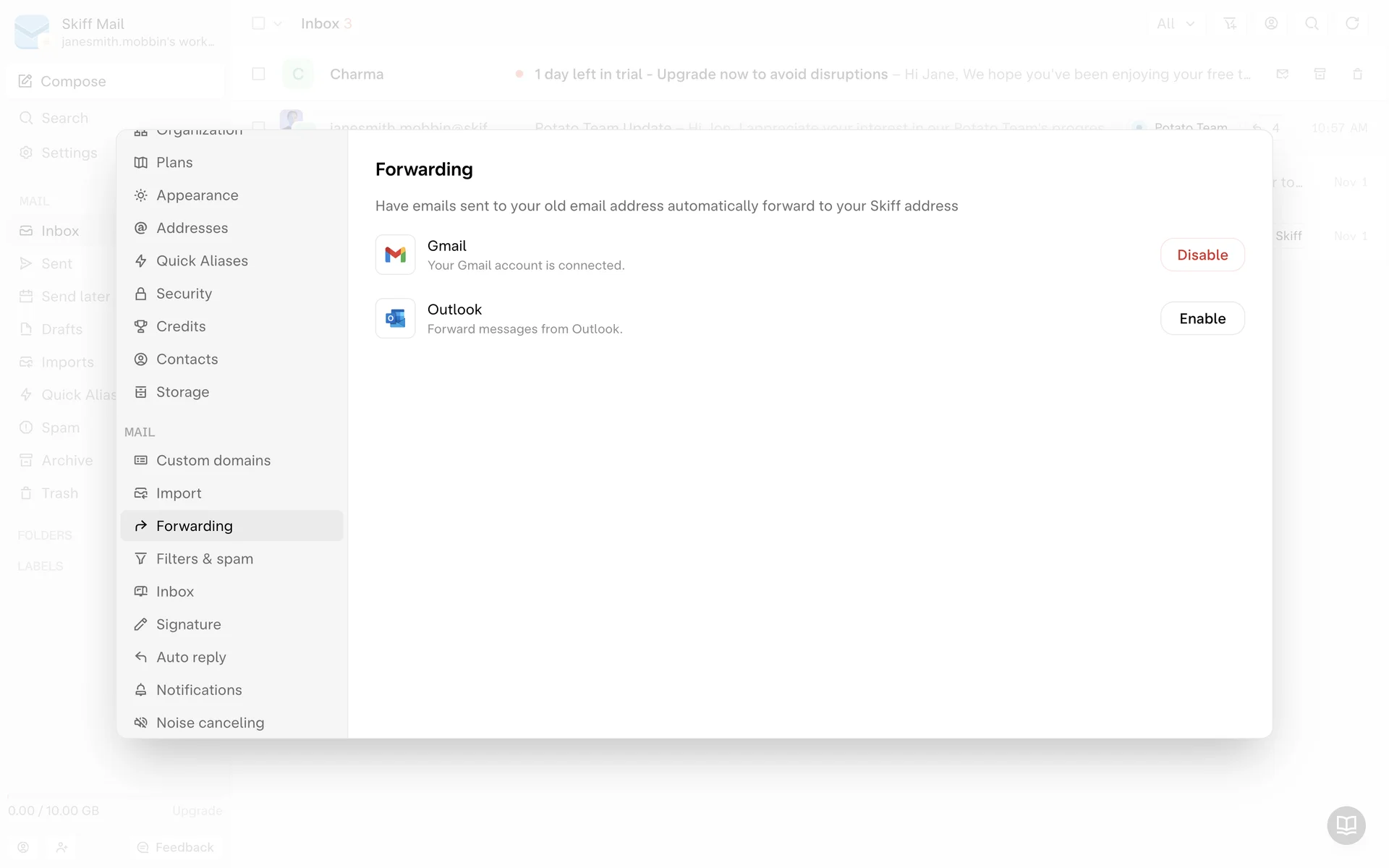The image size is (1389, 868).
Task: Archive the Charma email via its icon
Action: (x=1320, y=75)
